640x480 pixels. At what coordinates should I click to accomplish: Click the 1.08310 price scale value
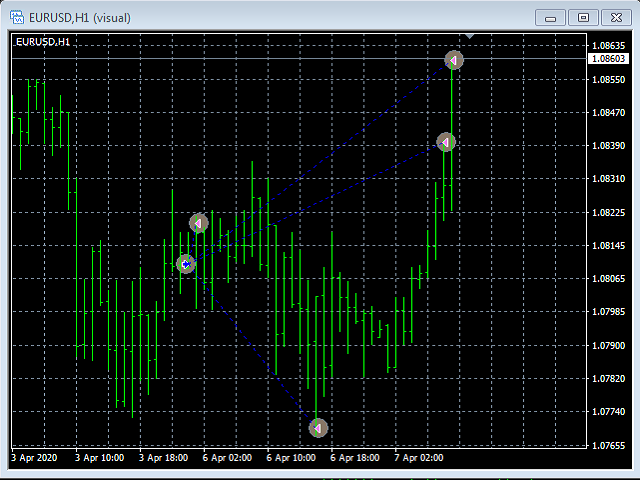(x=608, y=179)
